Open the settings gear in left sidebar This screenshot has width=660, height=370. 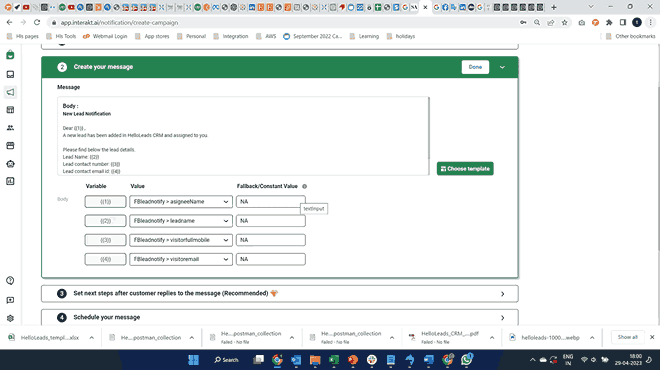(x=11, y=318)
